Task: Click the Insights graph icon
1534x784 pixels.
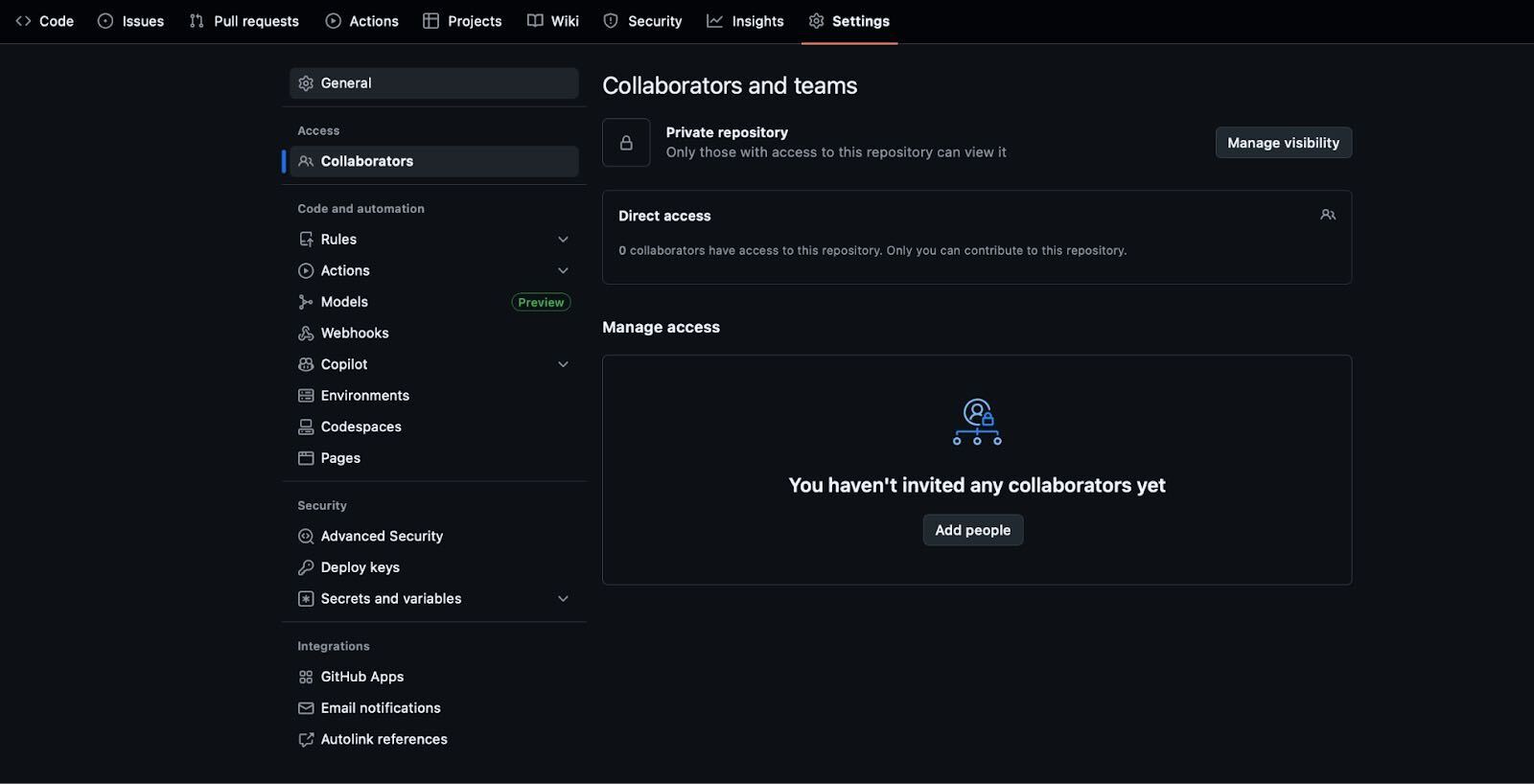Action: tap(714, 21)
